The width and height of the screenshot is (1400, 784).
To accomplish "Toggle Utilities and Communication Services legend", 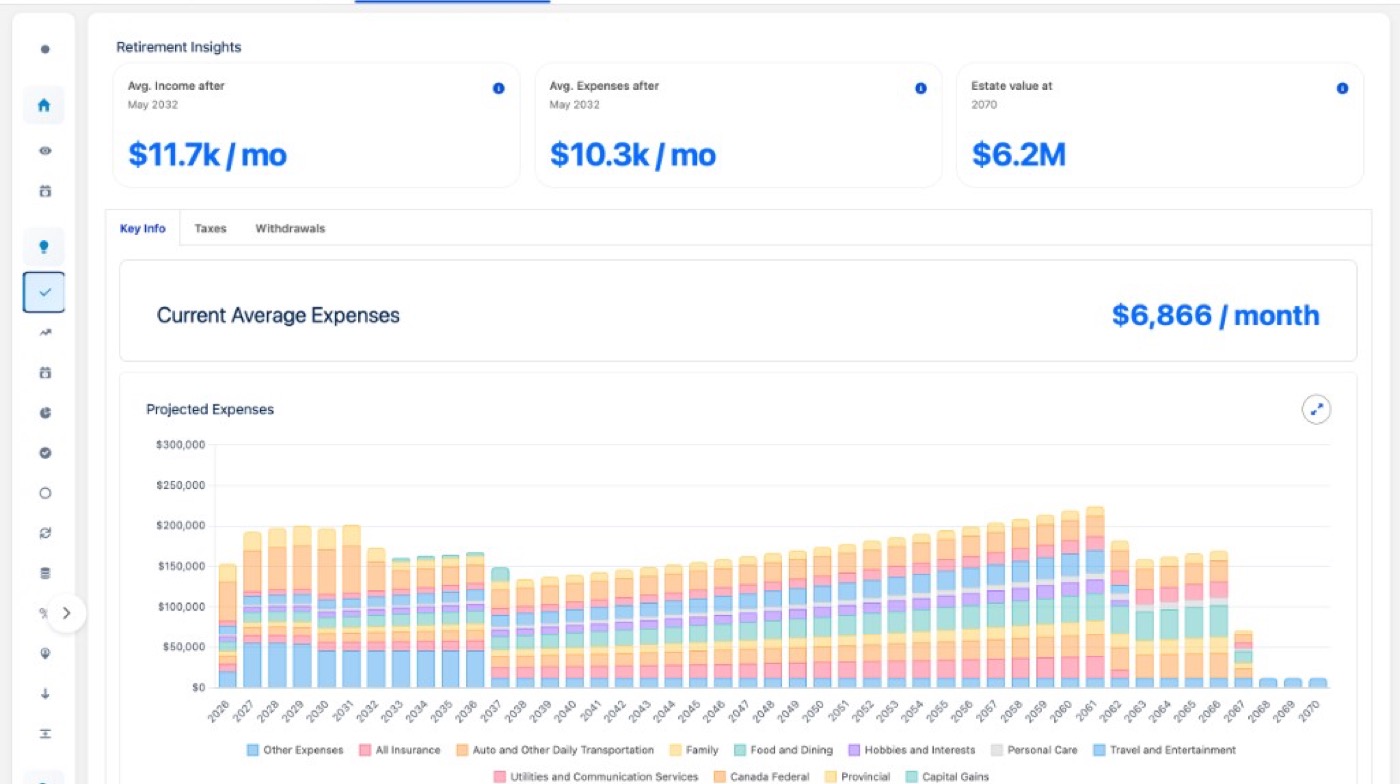I will tap(595, 776).
